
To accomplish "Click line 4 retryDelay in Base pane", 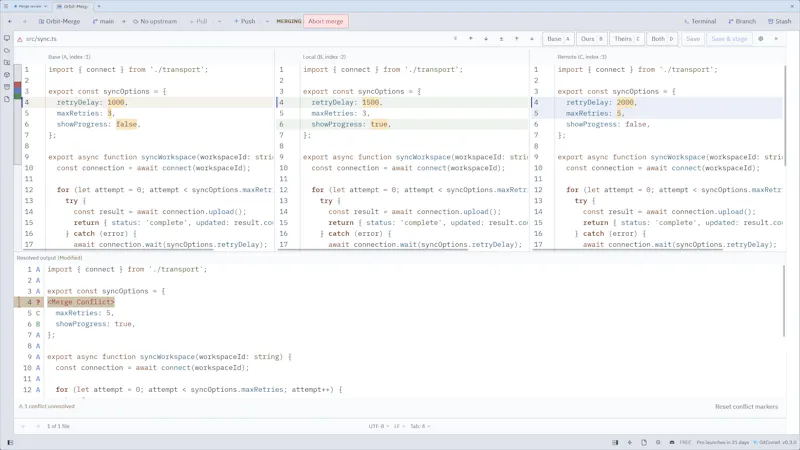I will tap(148, 103).
